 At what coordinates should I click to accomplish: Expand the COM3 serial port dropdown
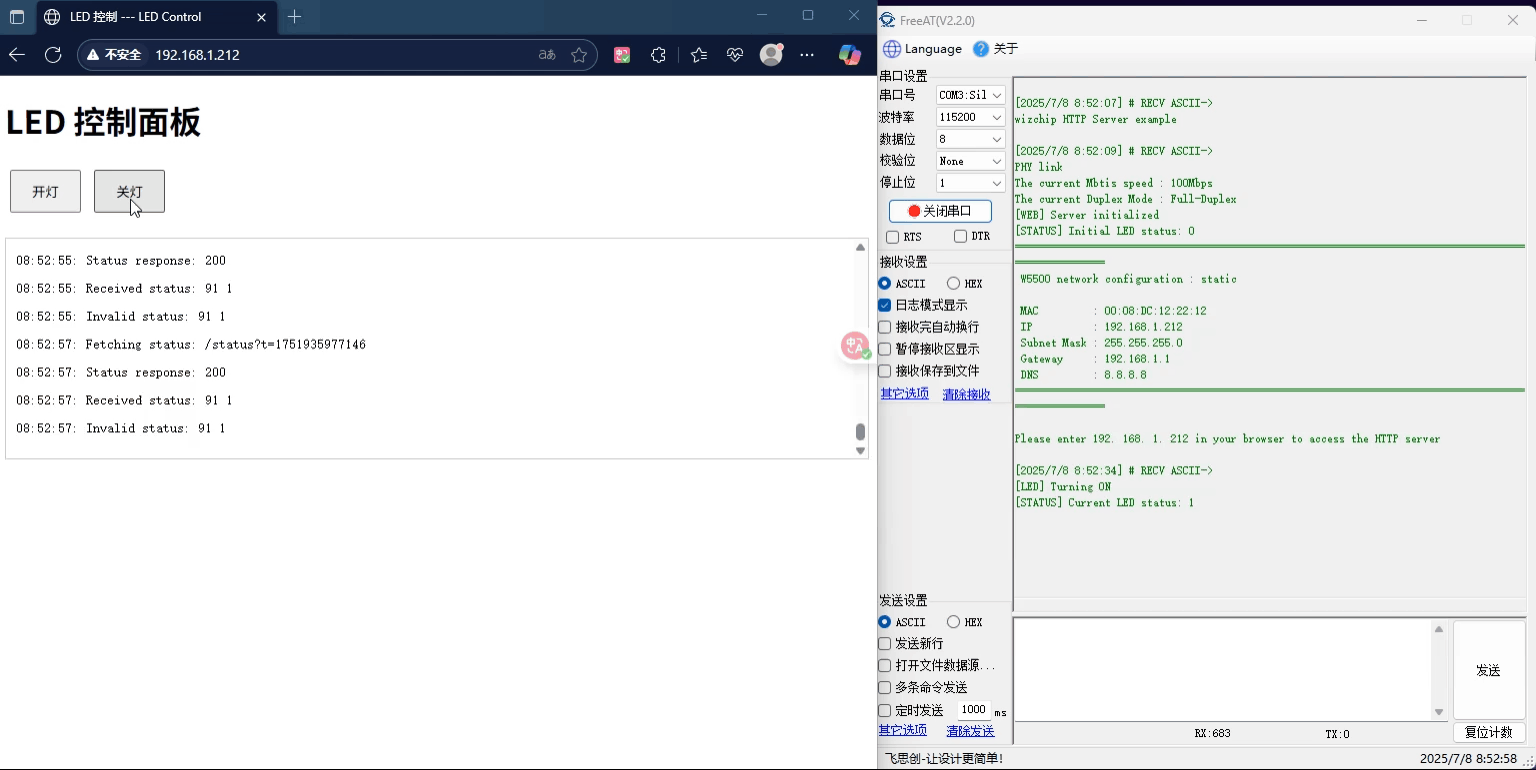click(x=970, y=95)
